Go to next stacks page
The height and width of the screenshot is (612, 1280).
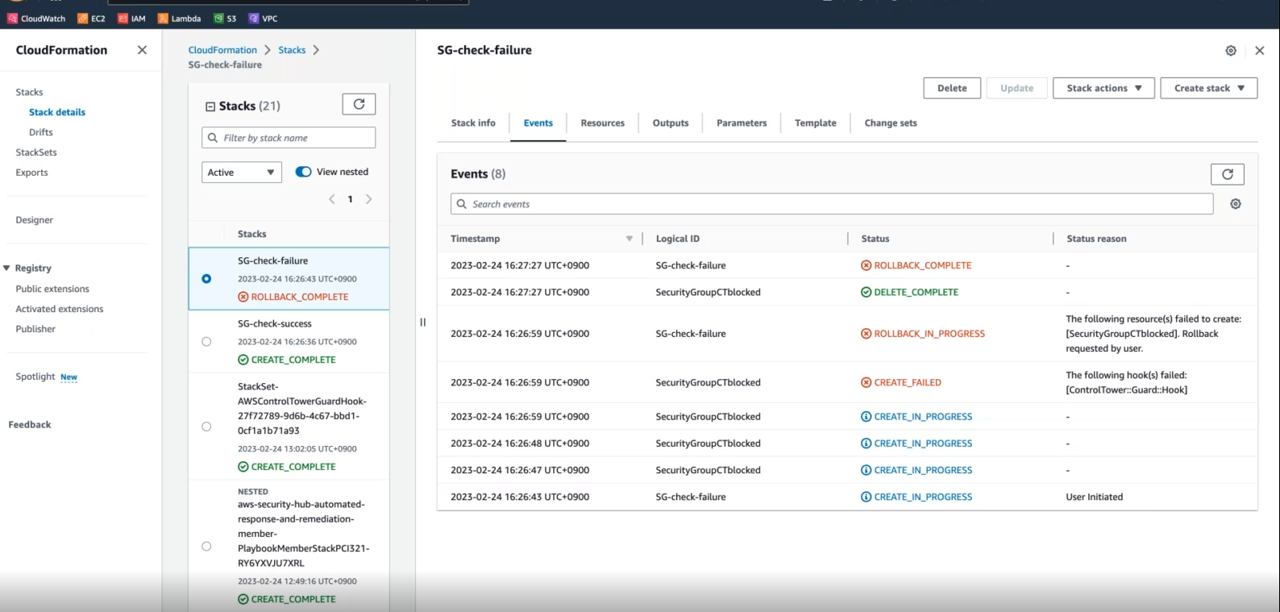coord(369,199)
